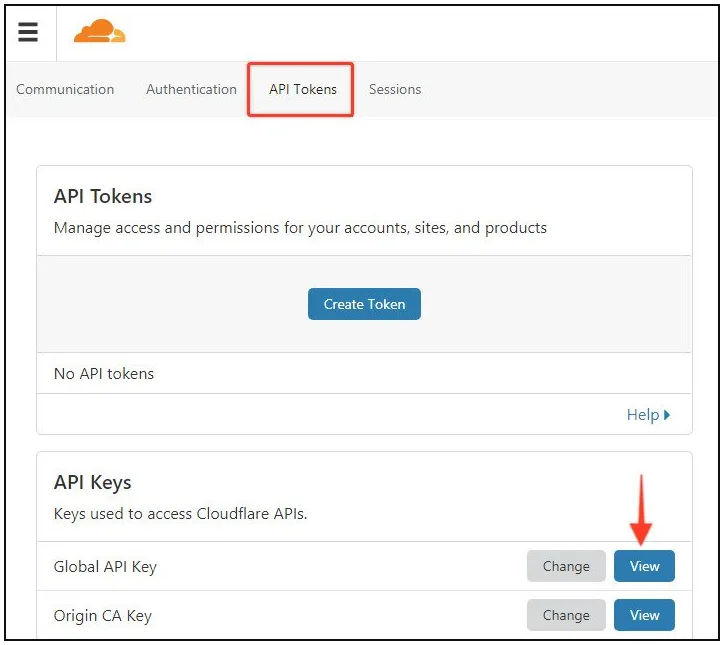Click the 'Global API Key' label
This screenshot has height=645, width=725.
[x=105, y=567]
